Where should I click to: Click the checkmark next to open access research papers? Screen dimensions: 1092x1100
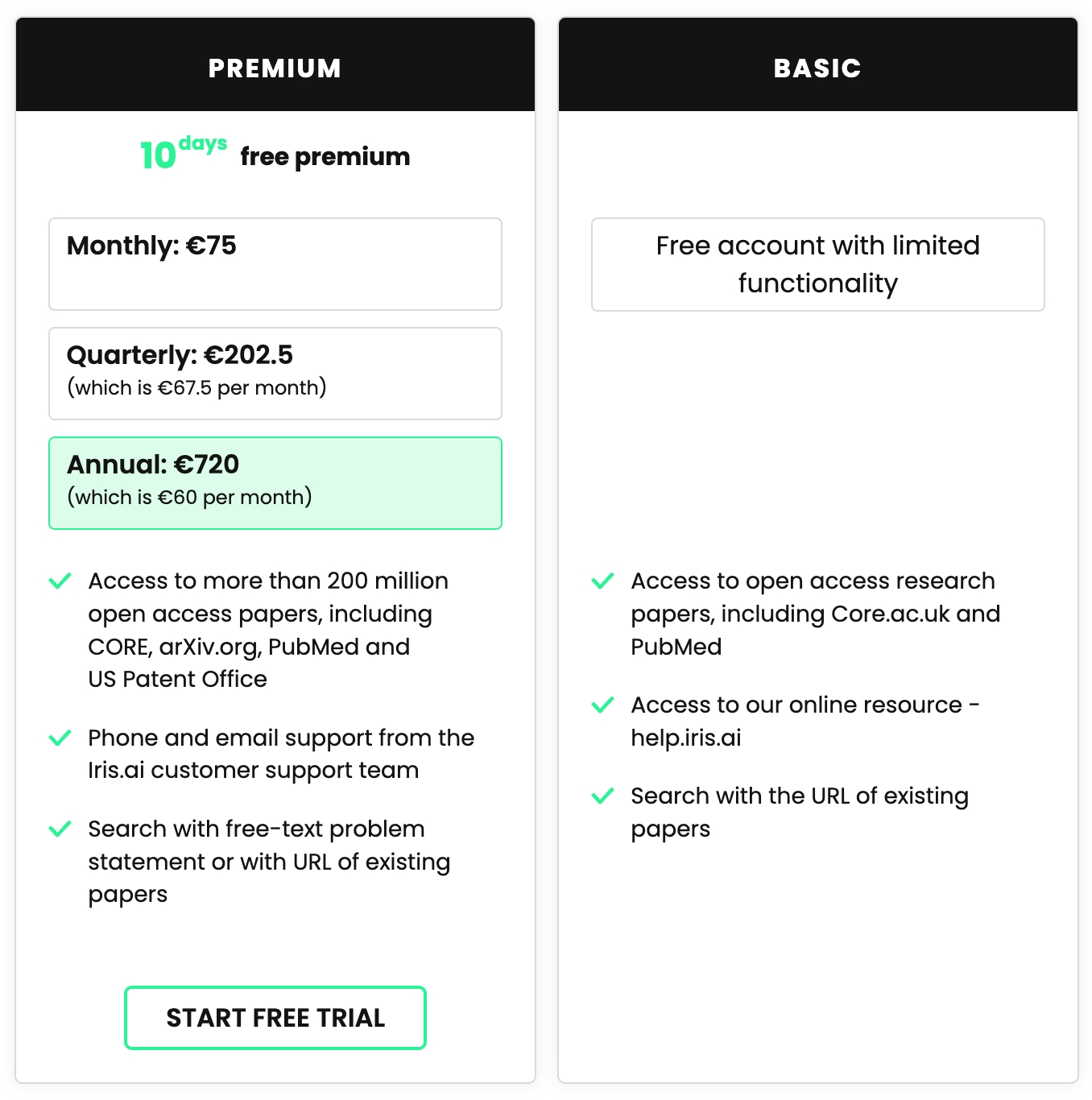coord(603,581)
